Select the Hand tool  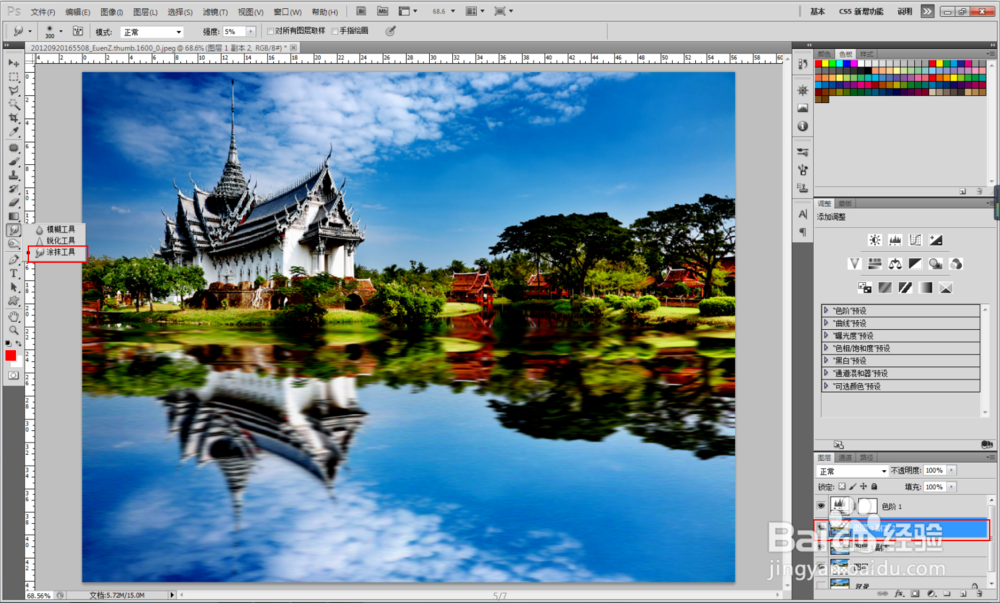click(13, 316)
